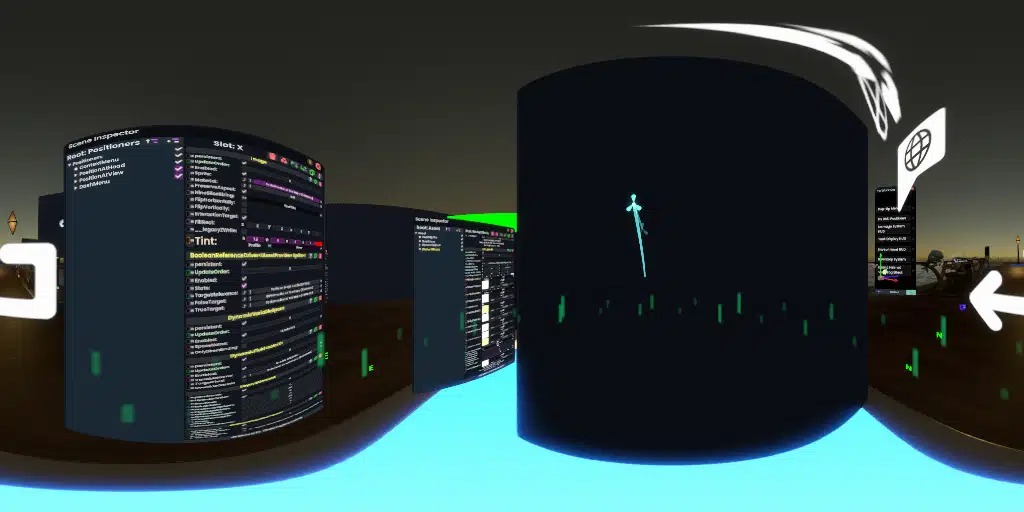Click the orange diamond object at far left
1024x512 pixels.
tap(12, 222)
